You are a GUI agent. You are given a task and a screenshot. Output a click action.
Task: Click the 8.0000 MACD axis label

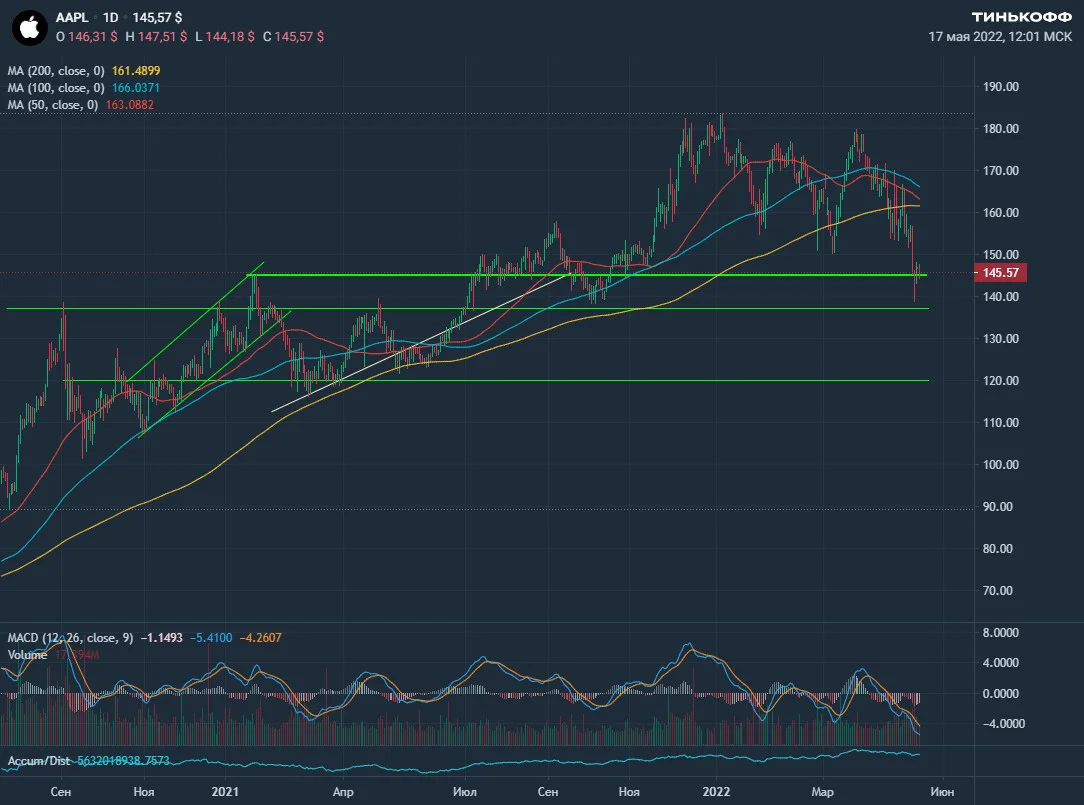point(1001,632)
